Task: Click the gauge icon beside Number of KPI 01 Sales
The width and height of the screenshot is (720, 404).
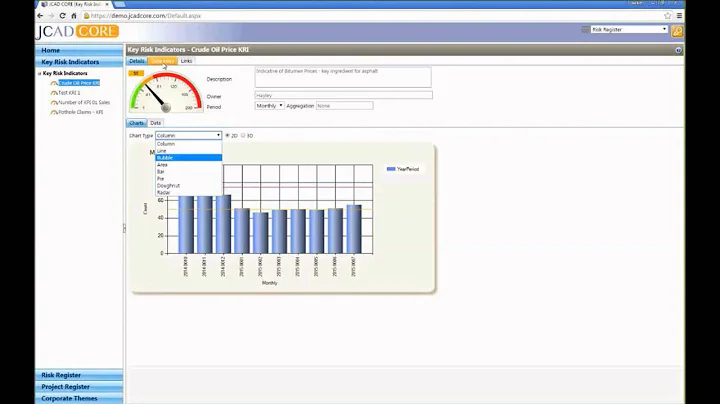Action: click(x=54, y=102)
